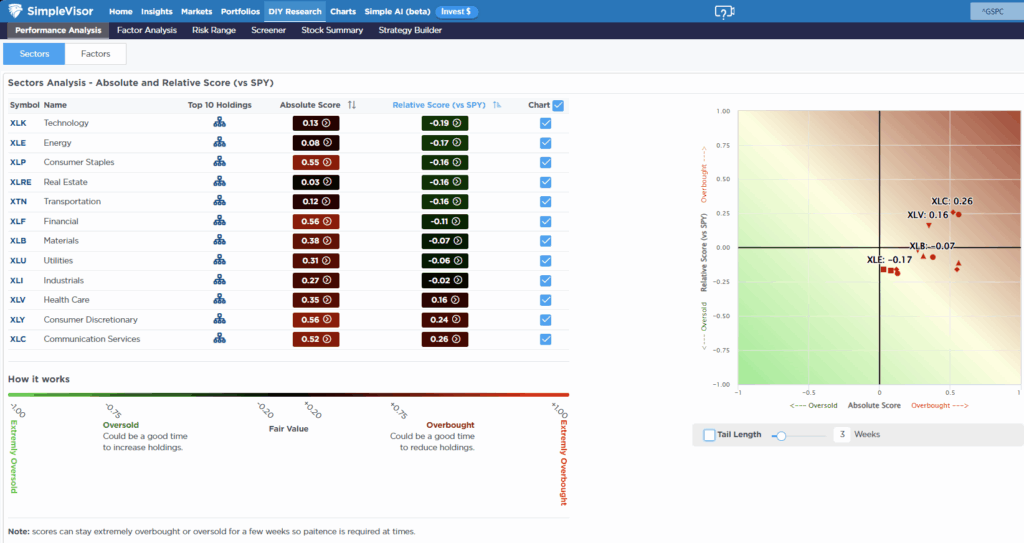
Task: Open XLC Communication Services holdings icon
Action: [219, 338]
